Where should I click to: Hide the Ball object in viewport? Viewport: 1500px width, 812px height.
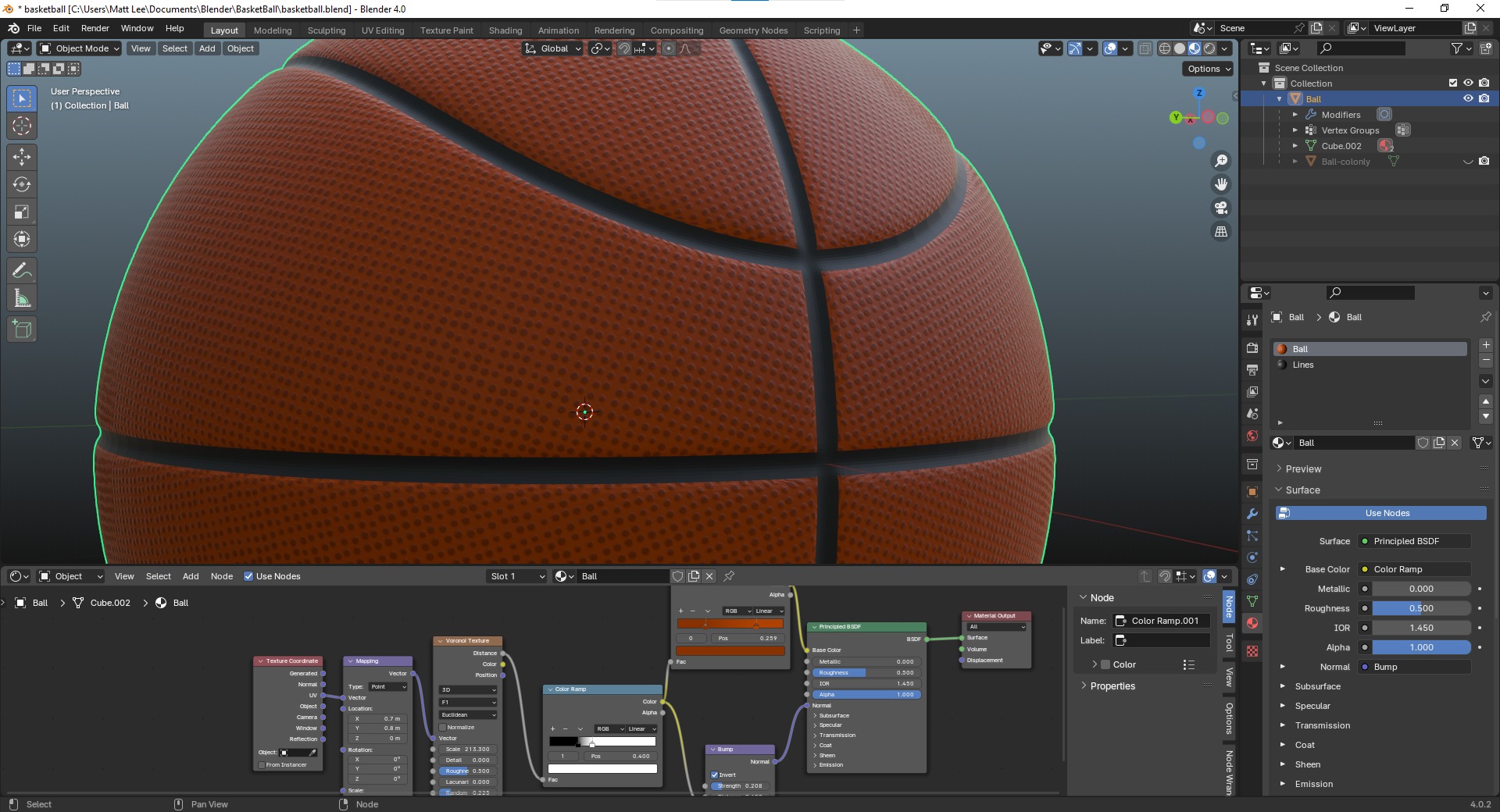[x=1468, y=98]
